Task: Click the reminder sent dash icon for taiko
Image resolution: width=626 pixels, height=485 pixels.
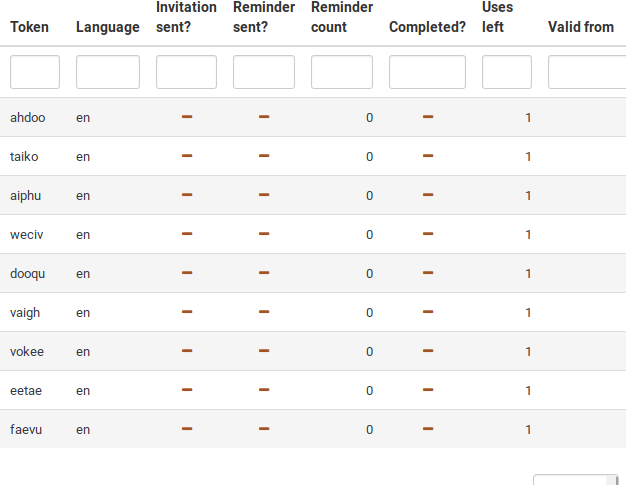Action: tap(264, 156)
